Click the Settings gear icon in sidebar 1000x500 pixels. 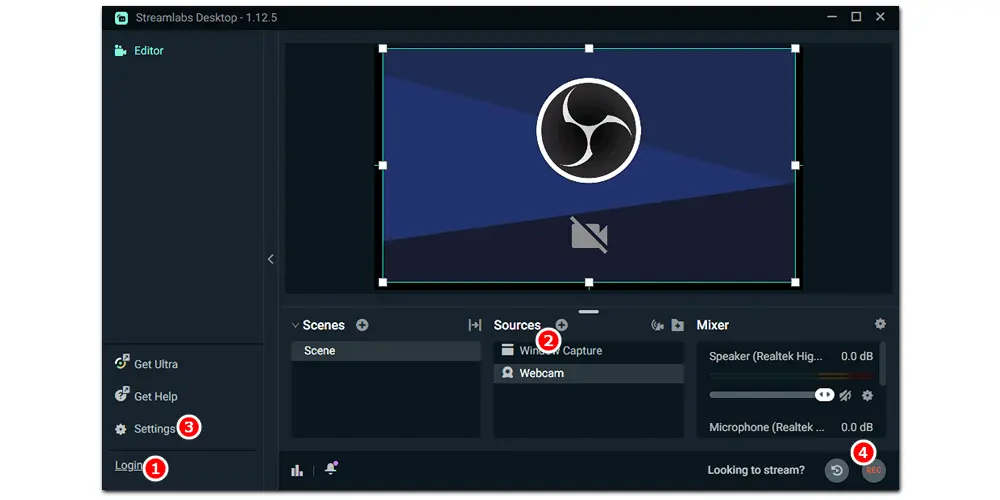[x=121, y=429]
